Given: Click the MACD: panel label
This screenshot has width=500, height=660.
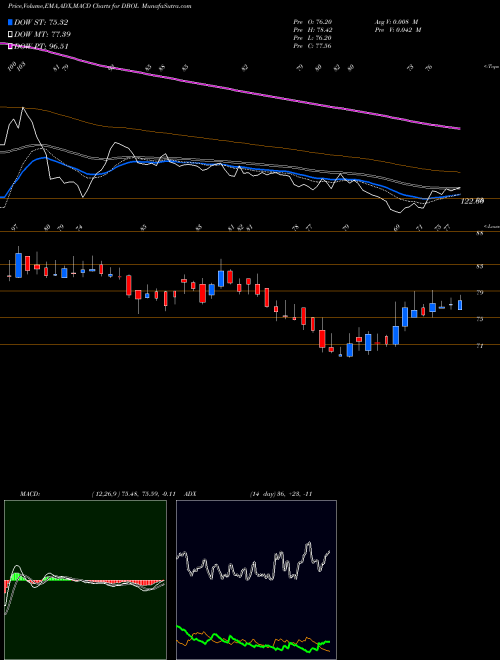Looking at the screenshot, I should click(x=29, y=494).
